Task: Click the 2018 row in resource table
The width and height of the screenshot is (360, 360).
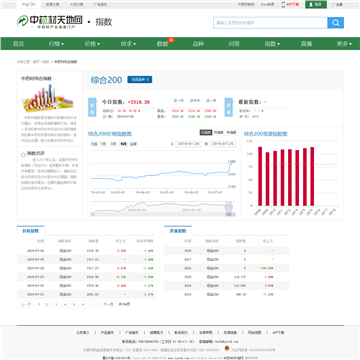Action: 227,251
